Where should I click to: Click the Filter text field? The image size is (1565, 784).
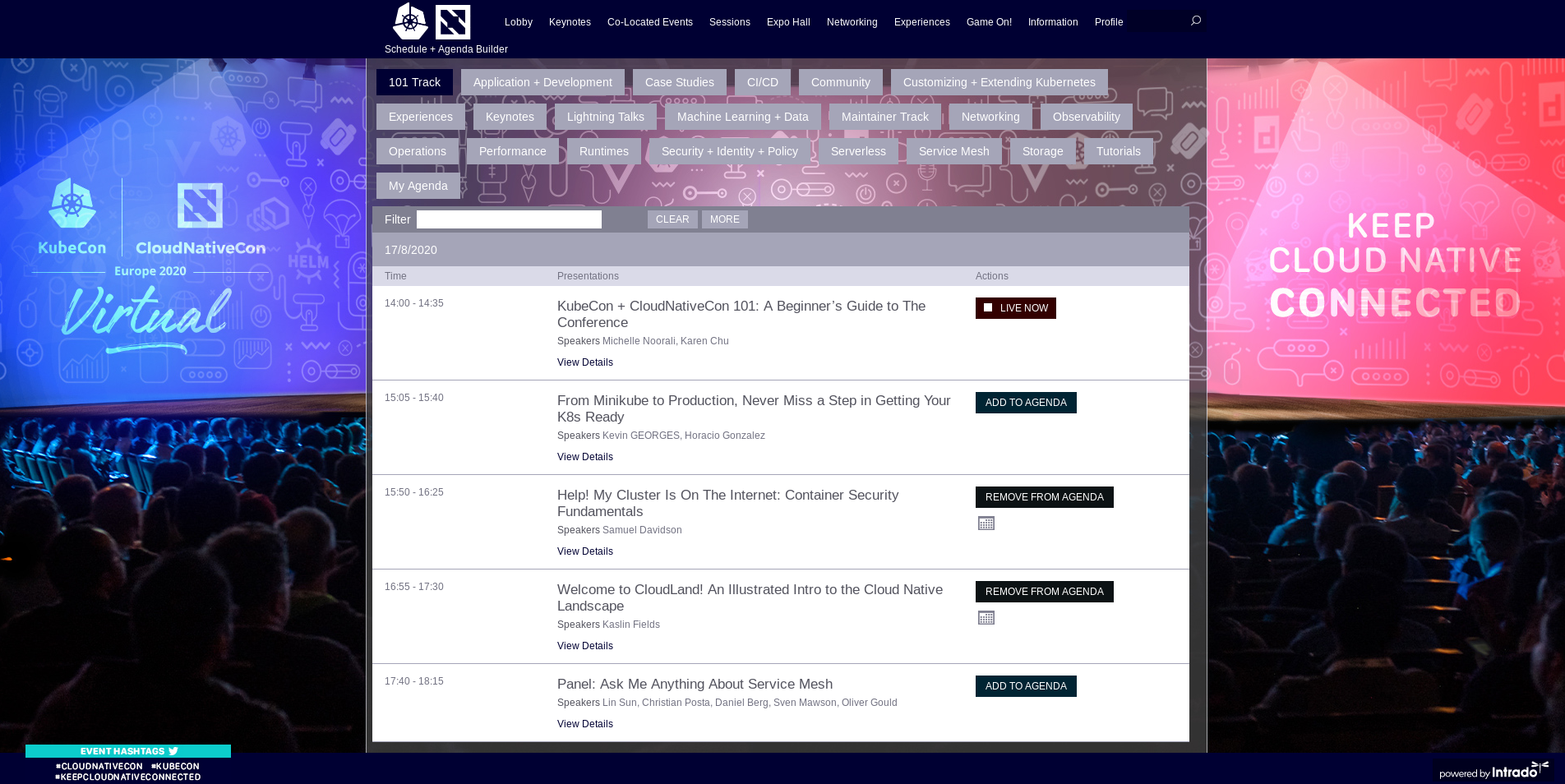509,219
